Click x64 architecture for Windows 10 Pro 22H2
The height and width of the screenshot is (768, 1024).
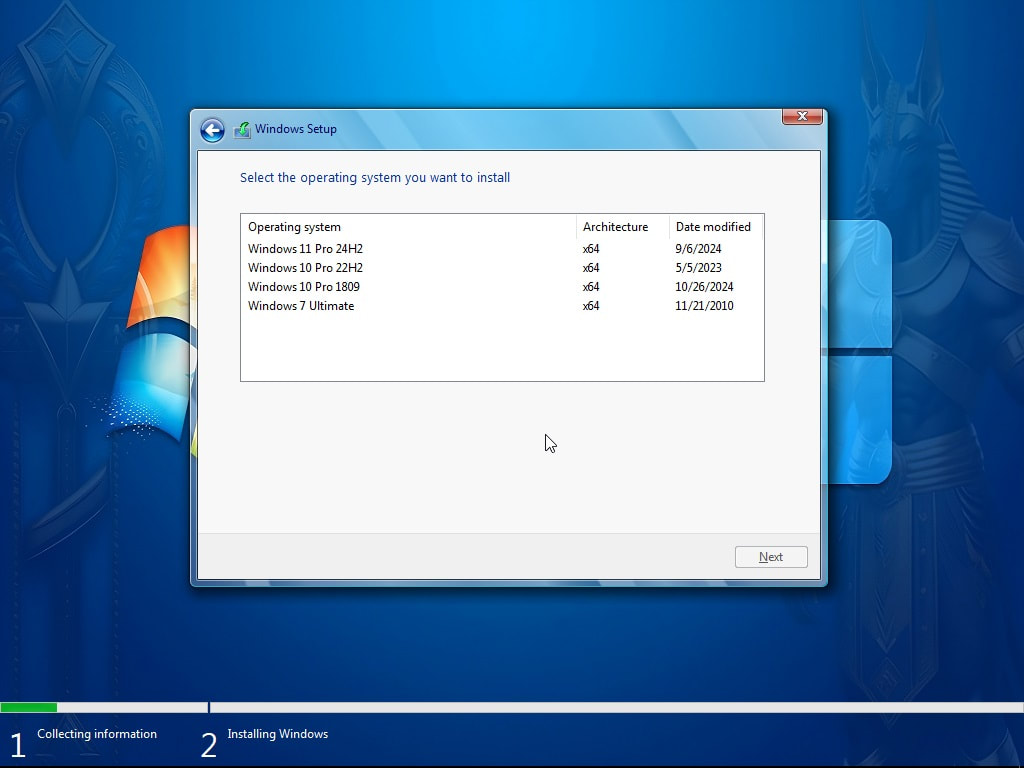(591, 268)
